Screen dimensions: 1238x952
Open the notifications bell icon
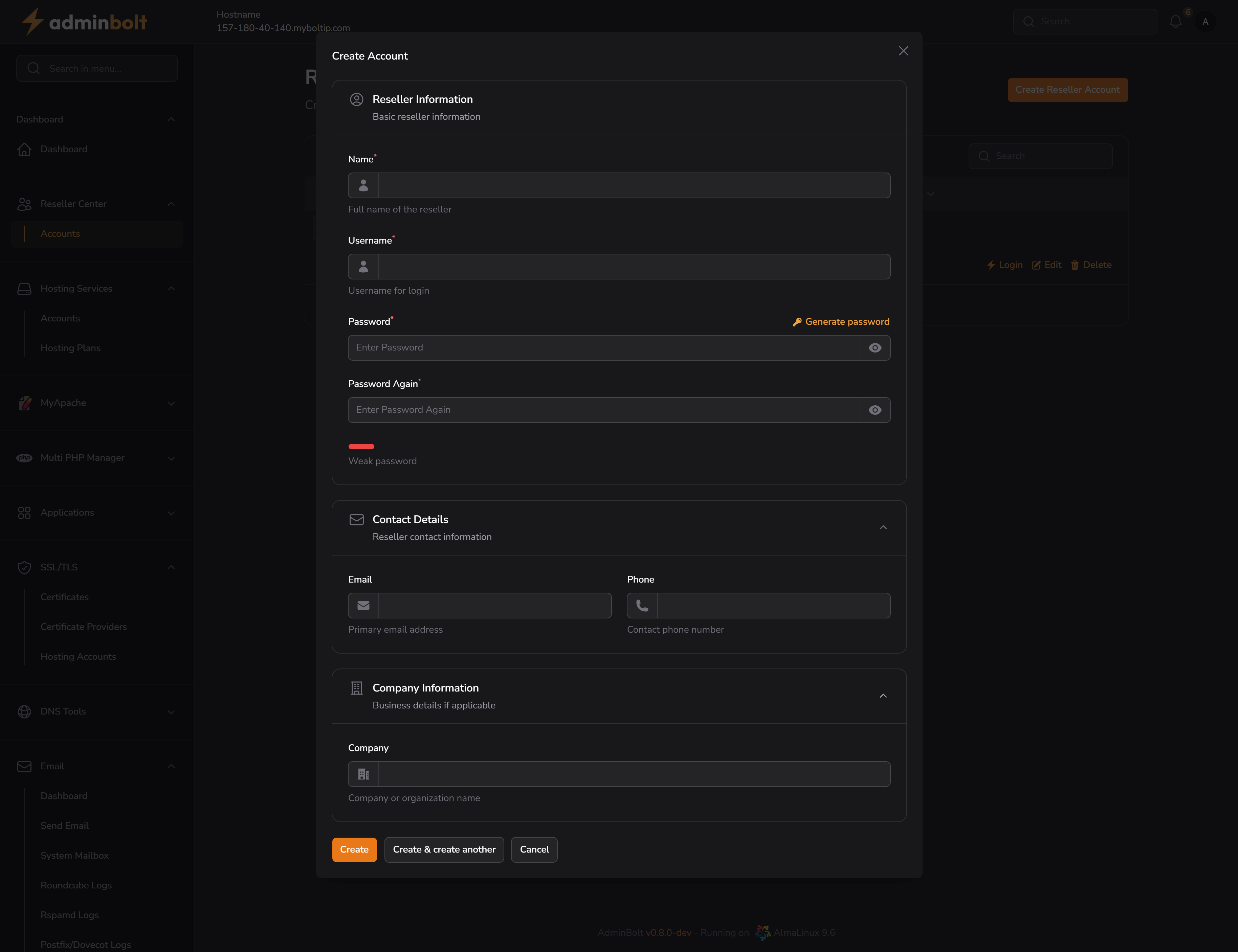pyautogui.click(x=1175, y=21)
